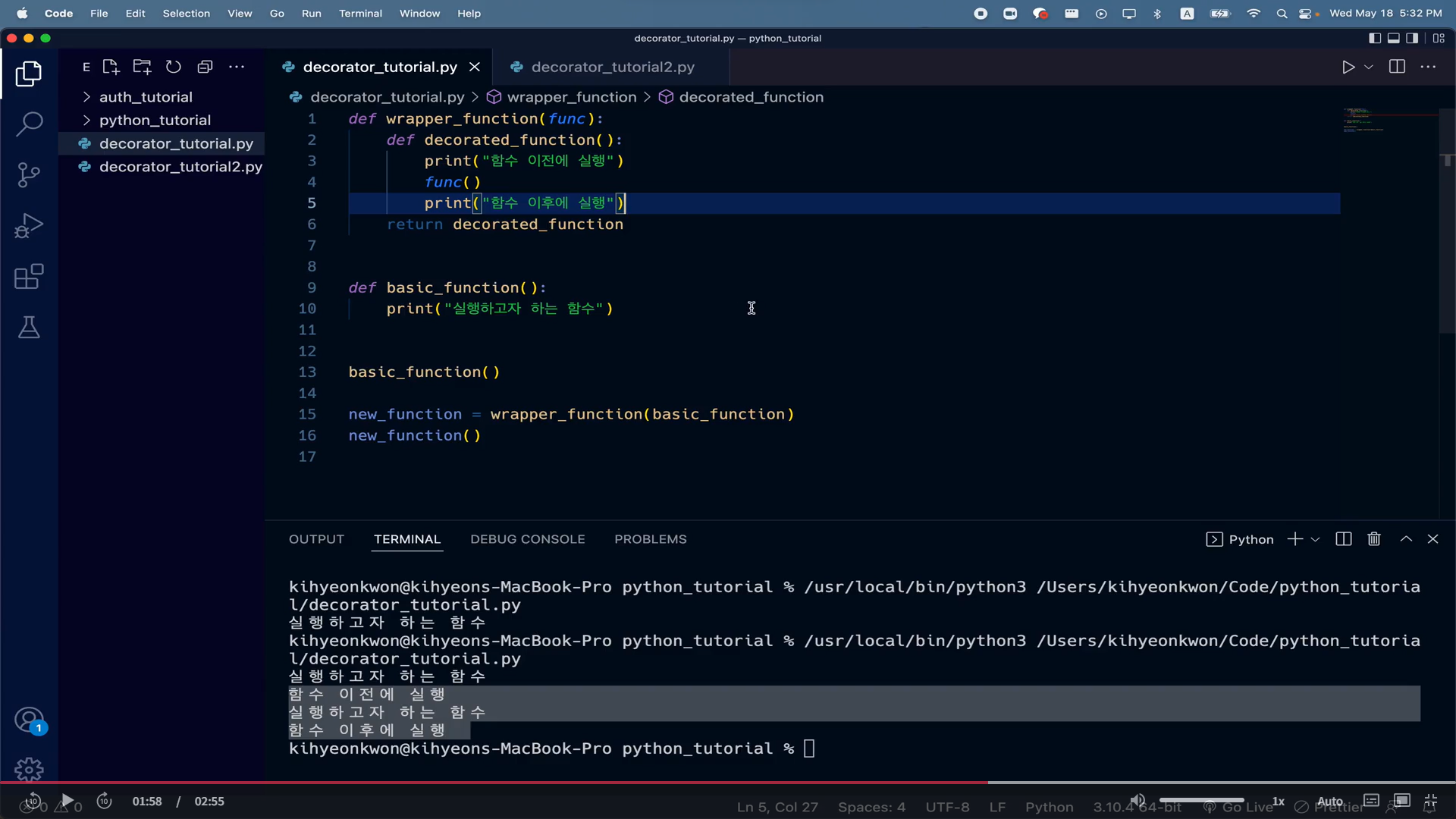The image size is (1456, 819).
Task: Expand the python_tutorial folder
Action: [x=155, y=120]
